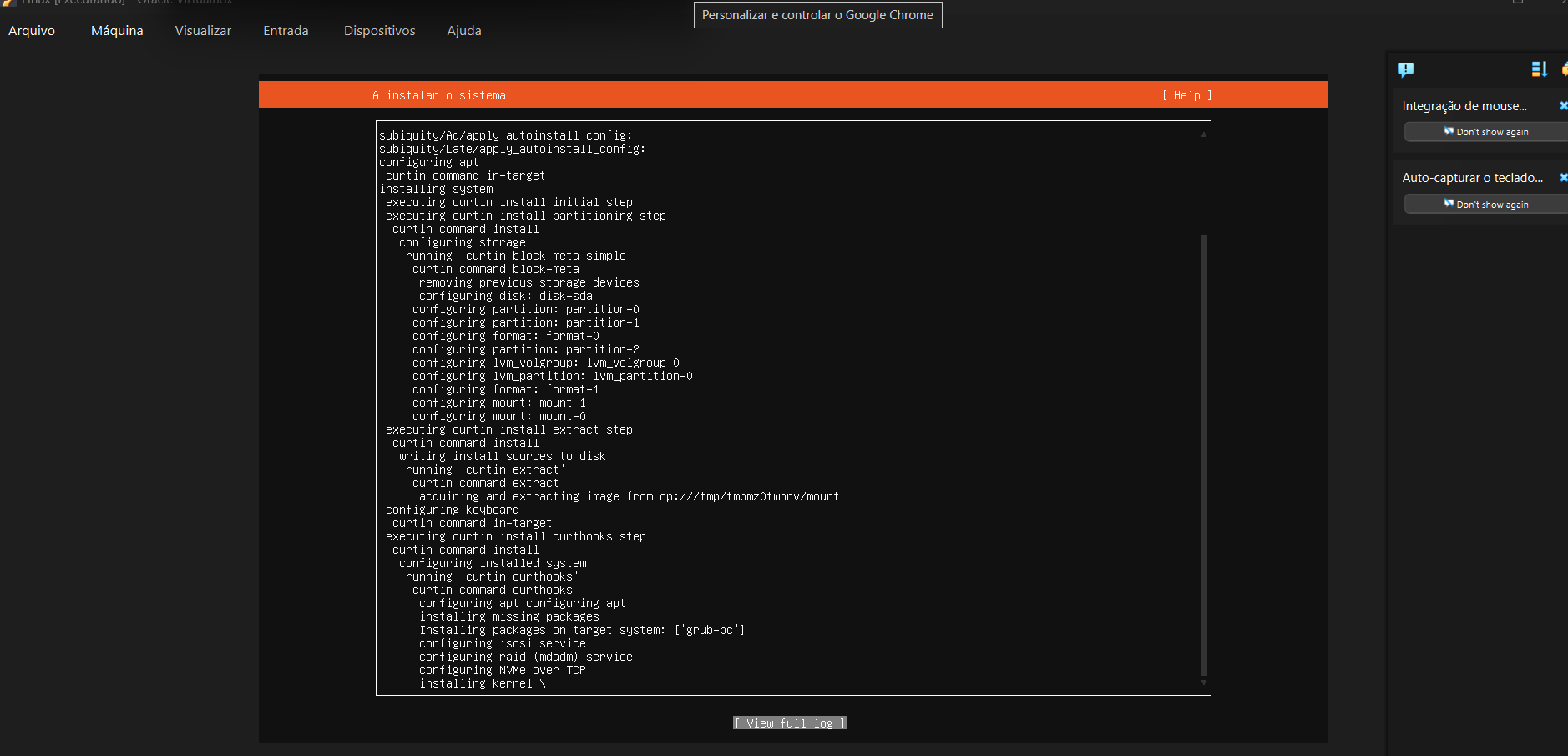Click 'executing curtin install partitioning step' line

526,216
